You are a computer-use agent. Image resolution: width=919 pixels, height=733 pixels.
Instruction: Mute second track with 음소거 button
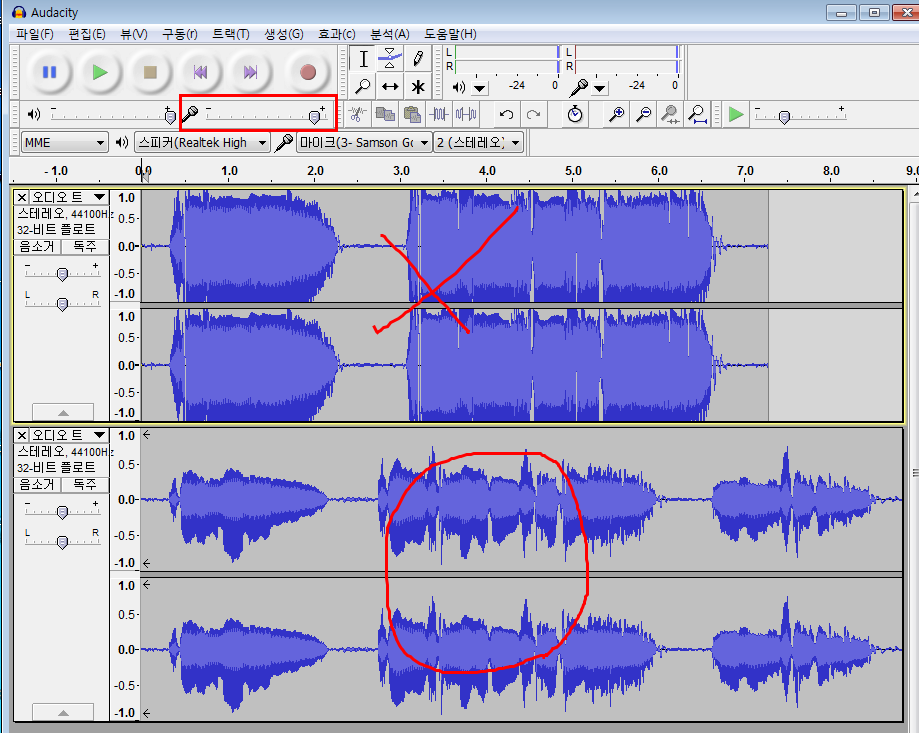click(37, 485)
